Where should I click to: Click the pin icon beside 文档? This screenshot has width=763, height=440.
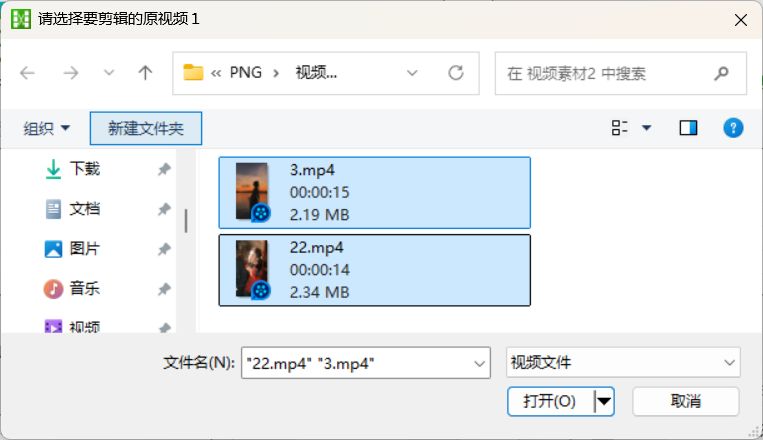click(164, 209)
